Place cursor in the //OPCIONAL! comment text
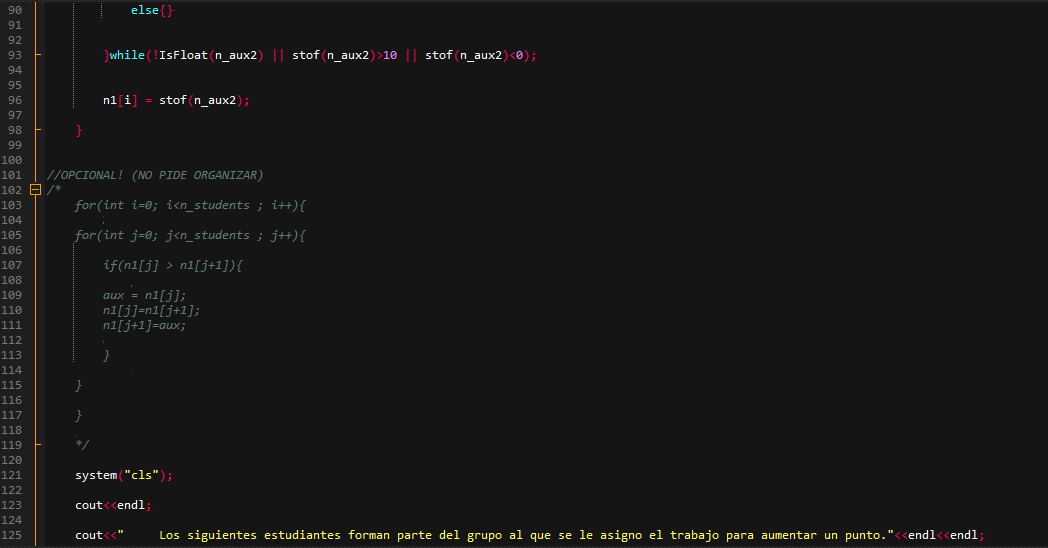 (154, 175)
